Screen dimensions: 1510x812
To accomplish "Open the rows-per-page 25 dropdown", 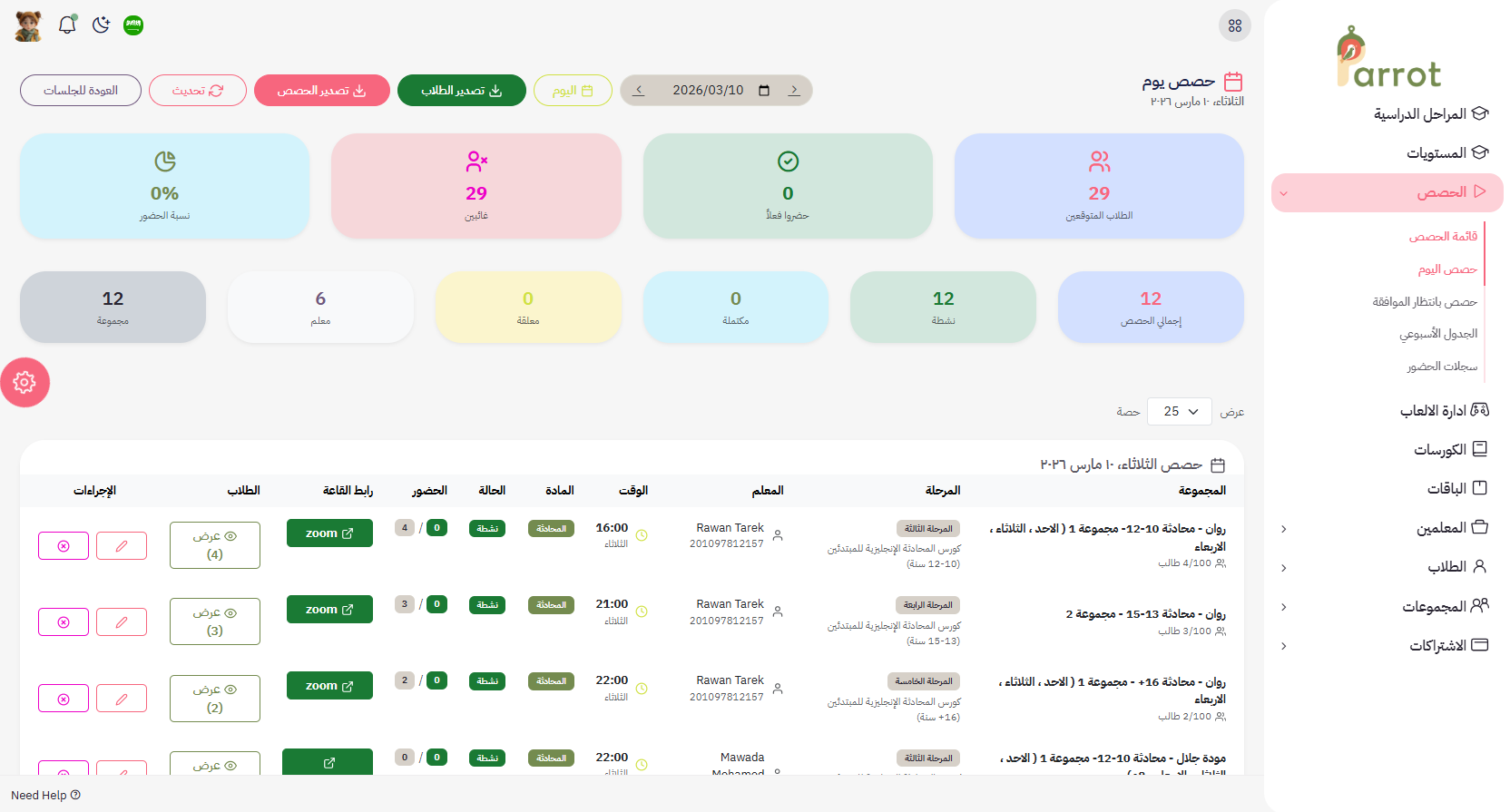I will point(1179,412).
